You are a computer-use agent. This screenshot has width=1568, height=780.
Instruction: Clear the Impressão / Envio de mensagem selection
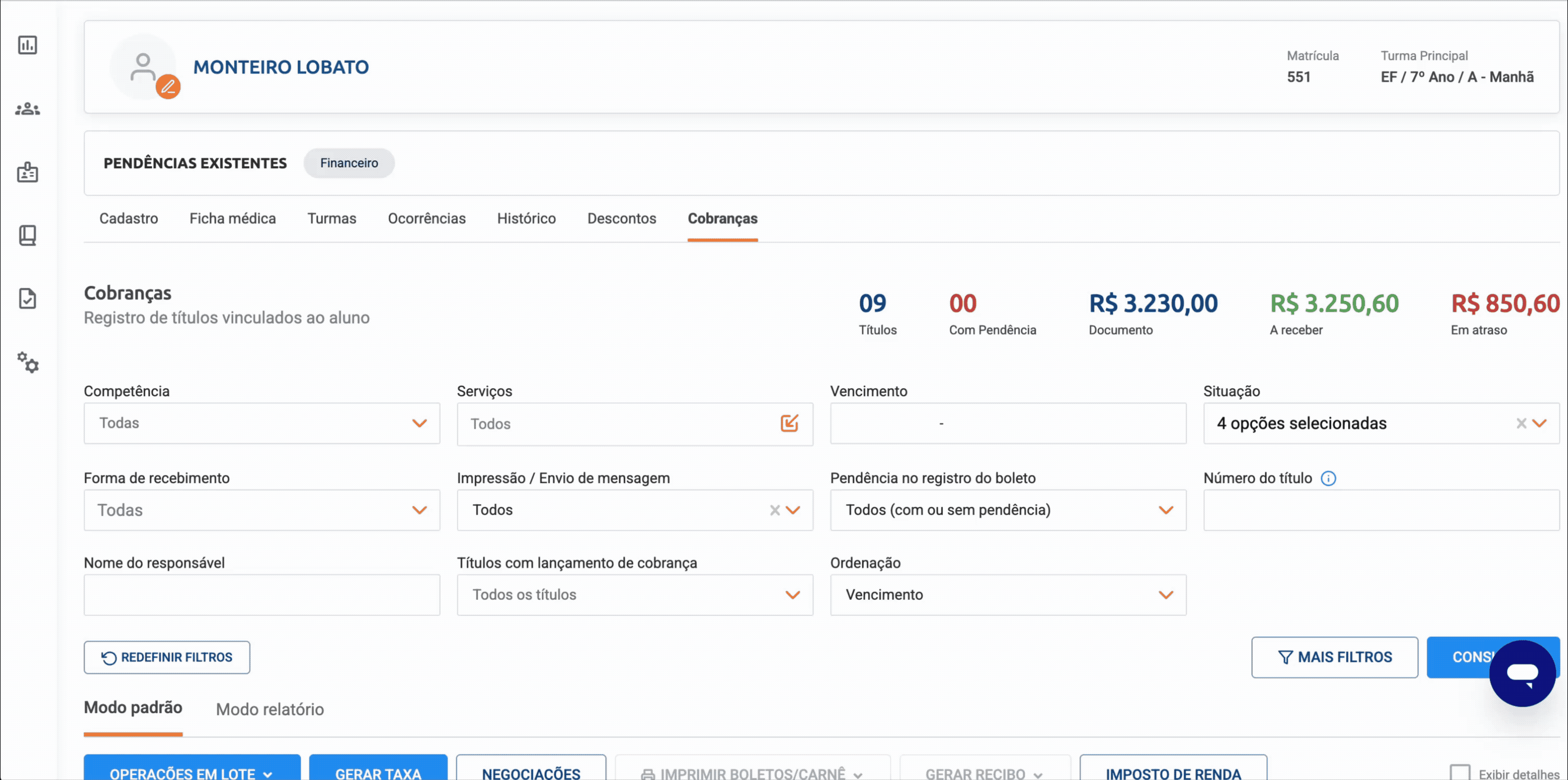point(775,510)
